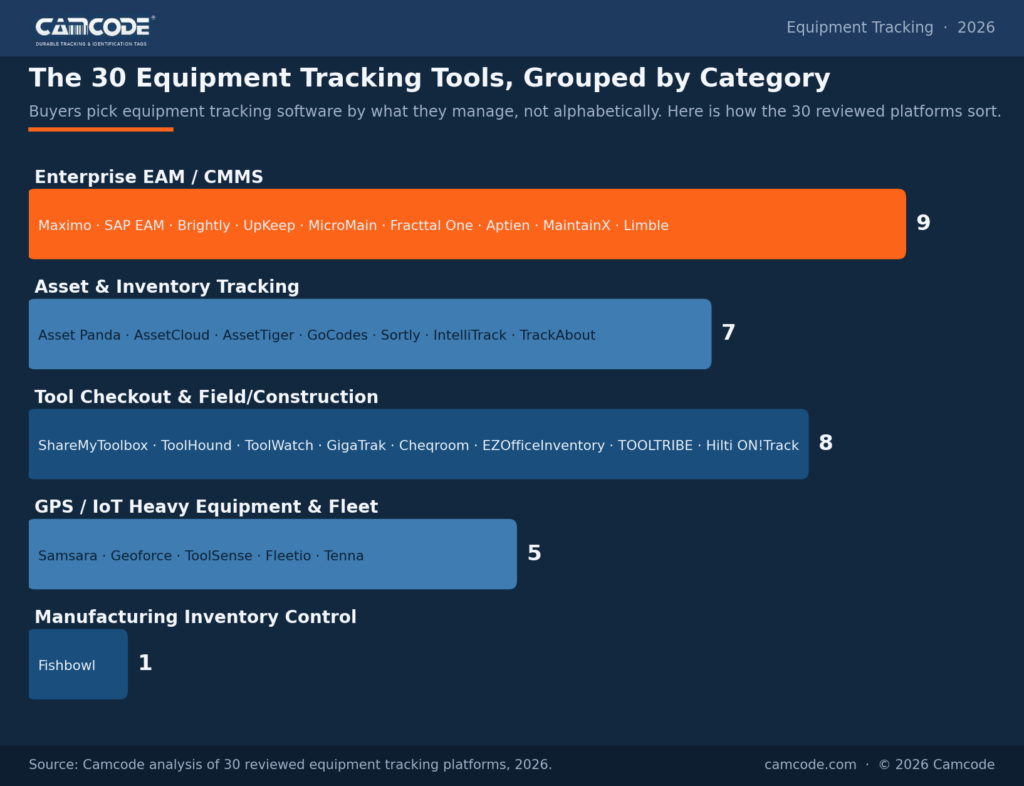This screenshot has width=1024, height=786.
Task: Click the 'Brightly' tool name
Action: 204,225
